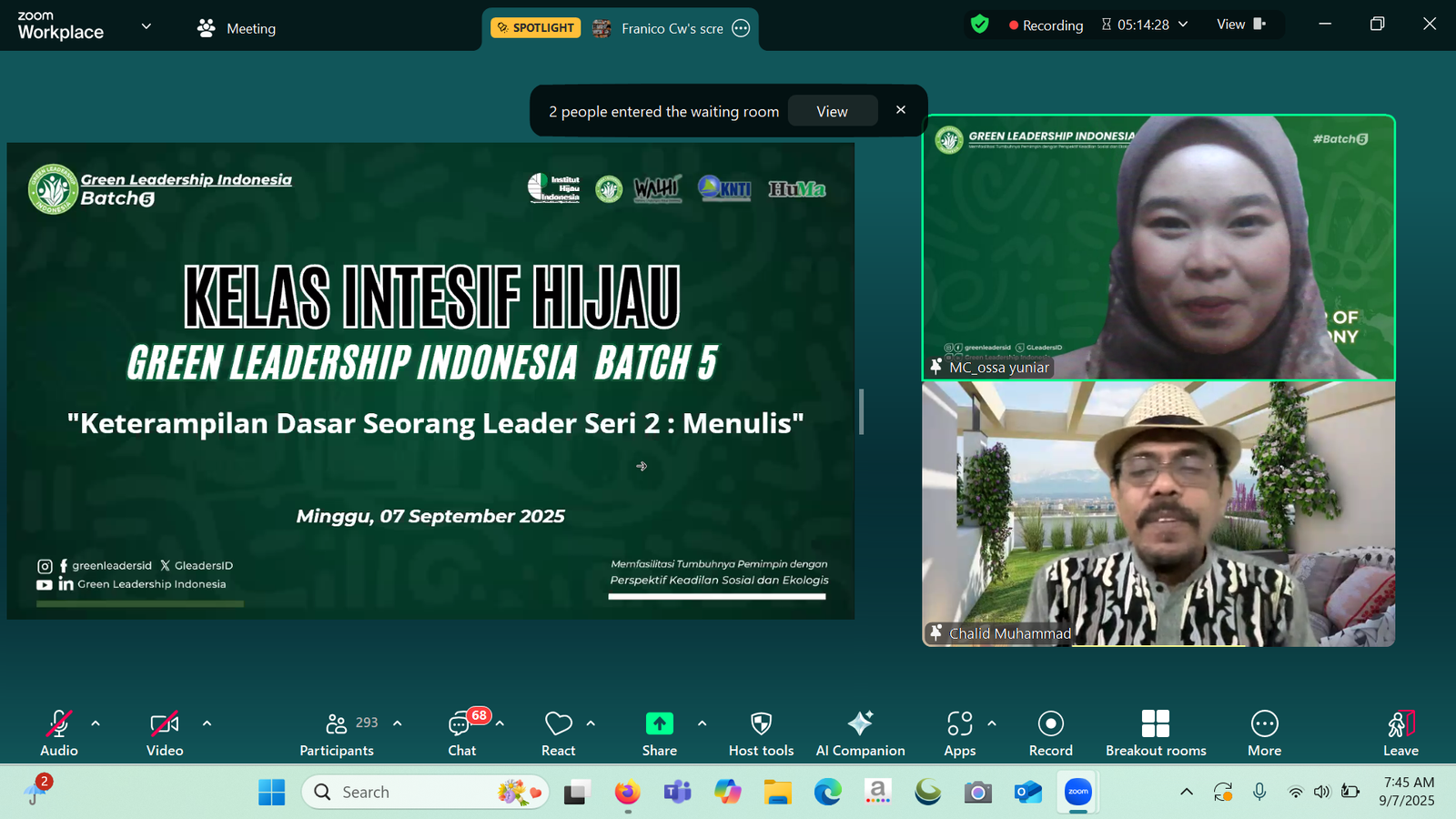Switch to the Meeting tab
This screenshot has height=819, width=1456.
pos(238,28)
